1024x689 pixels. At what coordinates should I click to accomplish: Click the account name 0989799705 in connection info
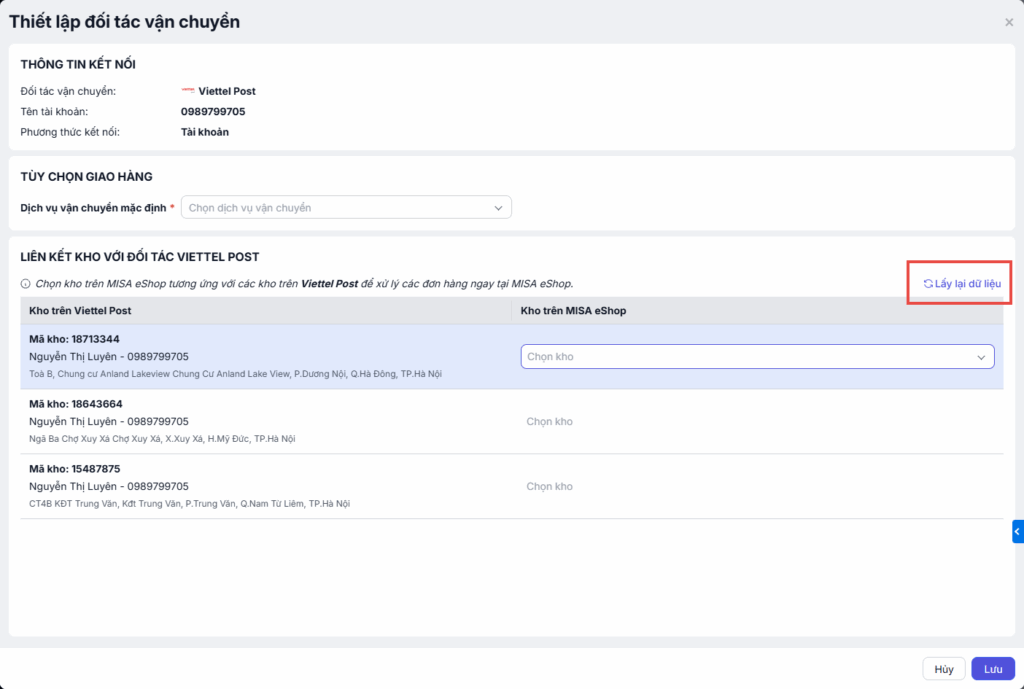coord(213,112)
